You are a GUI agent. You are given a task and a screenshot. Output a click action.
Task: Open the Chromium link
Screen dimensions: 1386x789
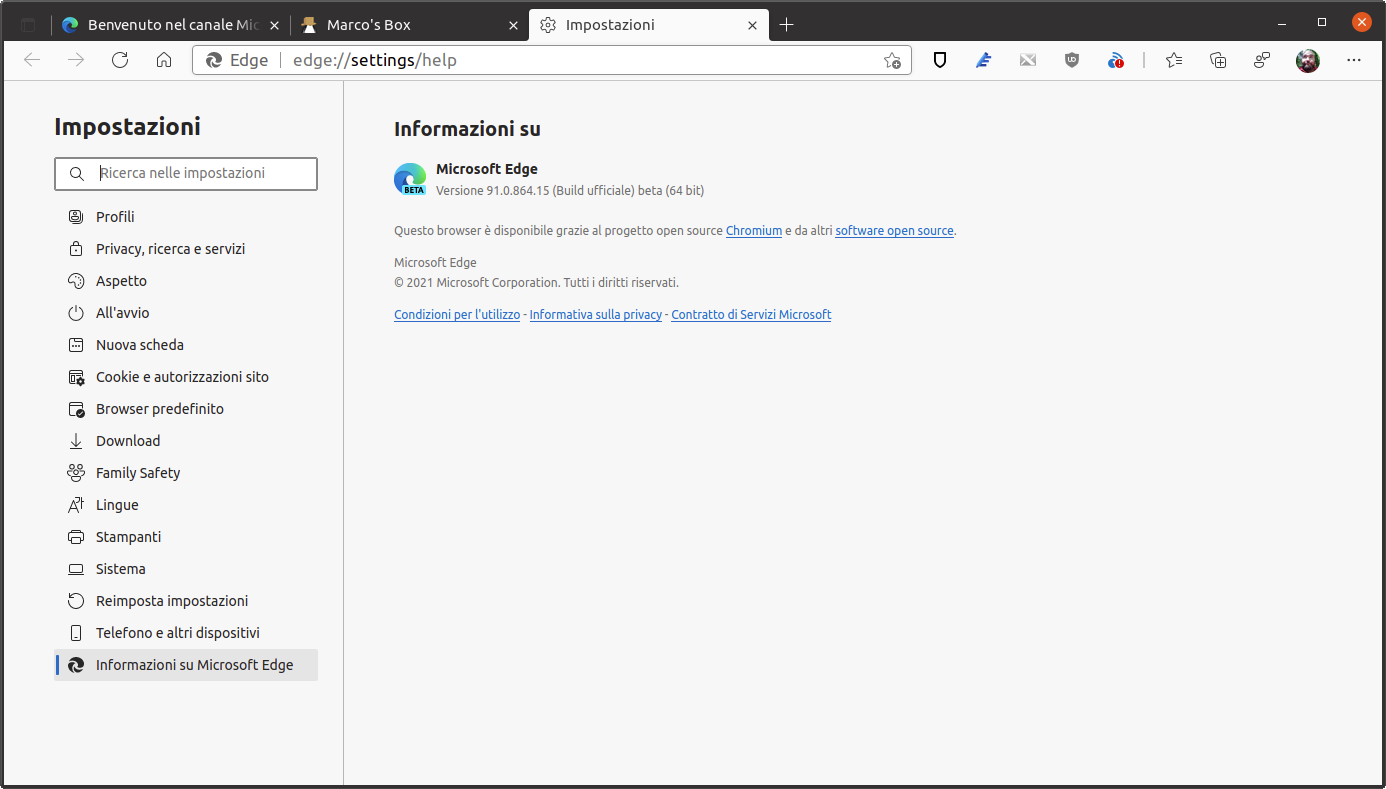[753, 230]
